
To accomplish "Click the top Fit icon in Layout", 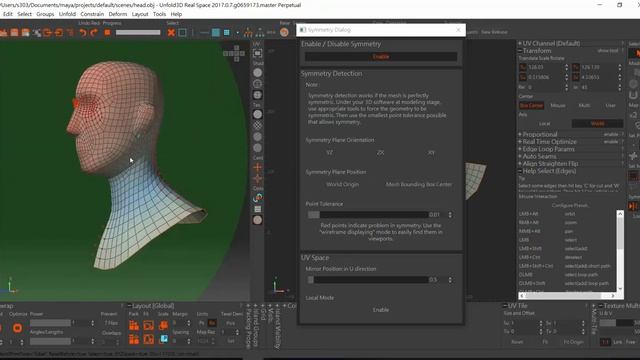I will click(149, 325).
